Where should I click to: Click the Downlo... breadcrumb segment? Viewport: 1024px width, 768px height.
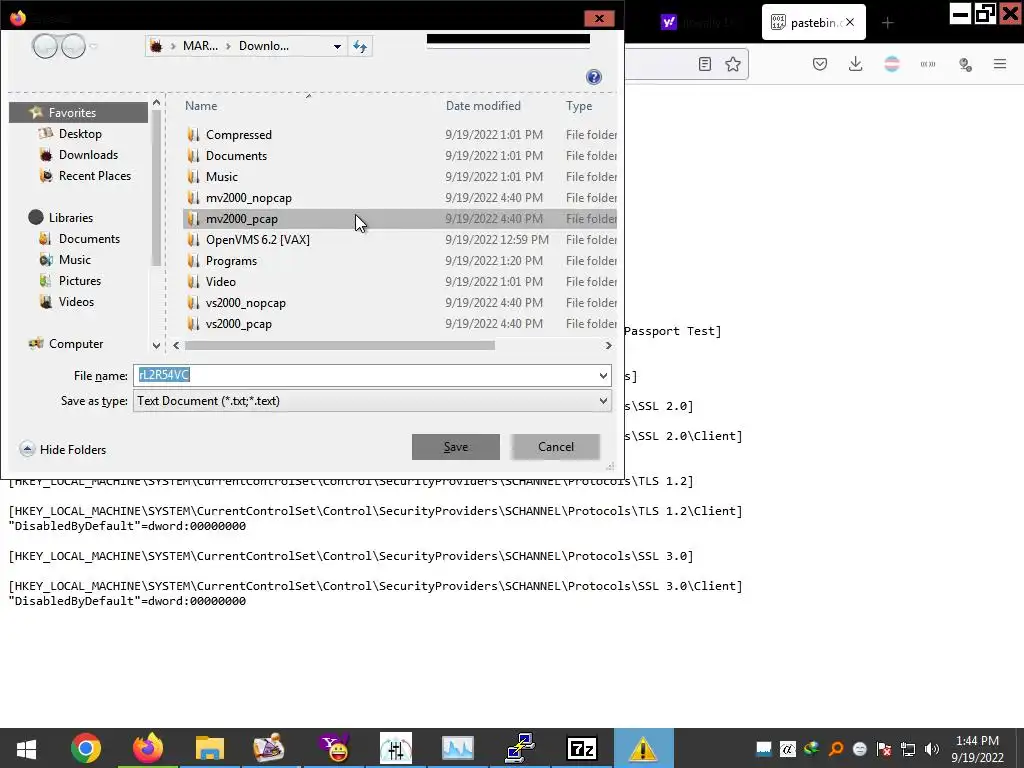(x=263, y=46)
